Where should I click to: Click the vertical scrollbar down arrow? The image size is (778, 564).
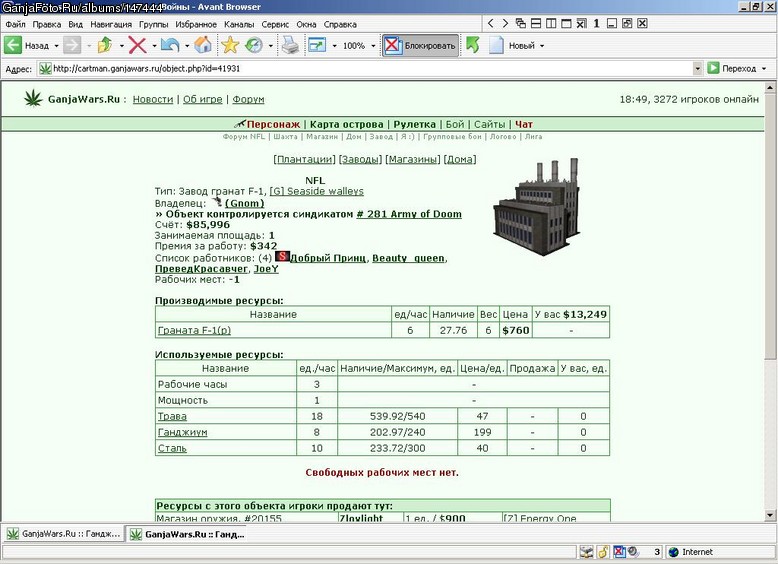[770, 515]
